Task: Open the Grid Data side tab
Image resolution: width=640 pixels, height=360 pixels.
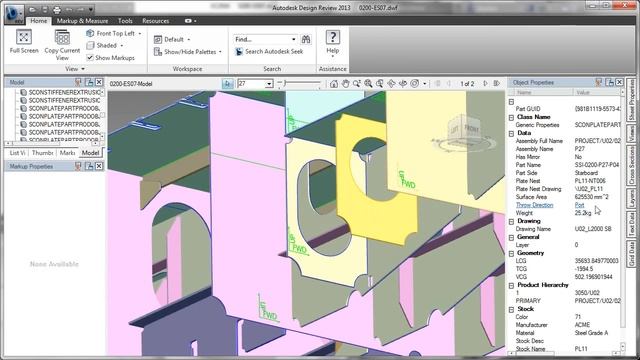Action: click(x=631, y=254)
